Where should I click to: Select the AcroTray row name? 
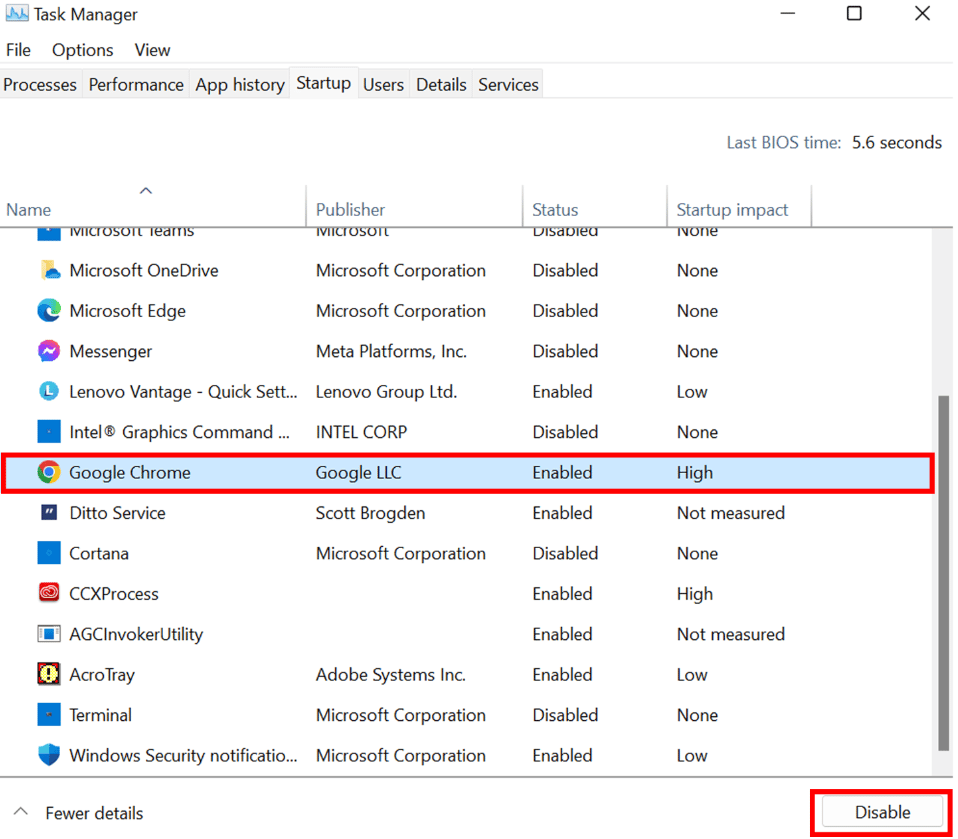pyautogui.click(x=102, y=675)
